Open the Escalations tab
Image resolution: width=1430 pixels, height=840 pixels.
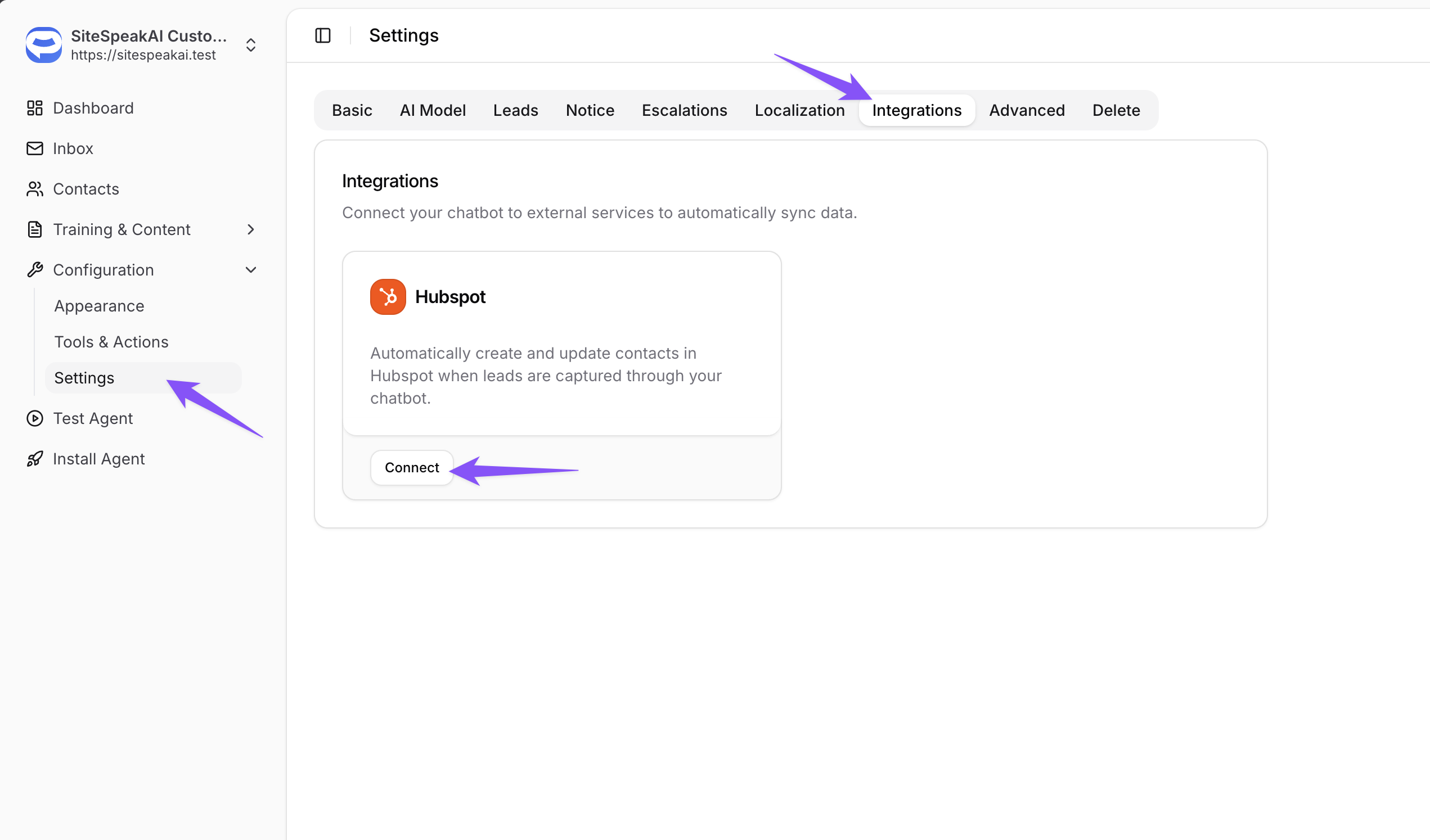coord(684,110)
